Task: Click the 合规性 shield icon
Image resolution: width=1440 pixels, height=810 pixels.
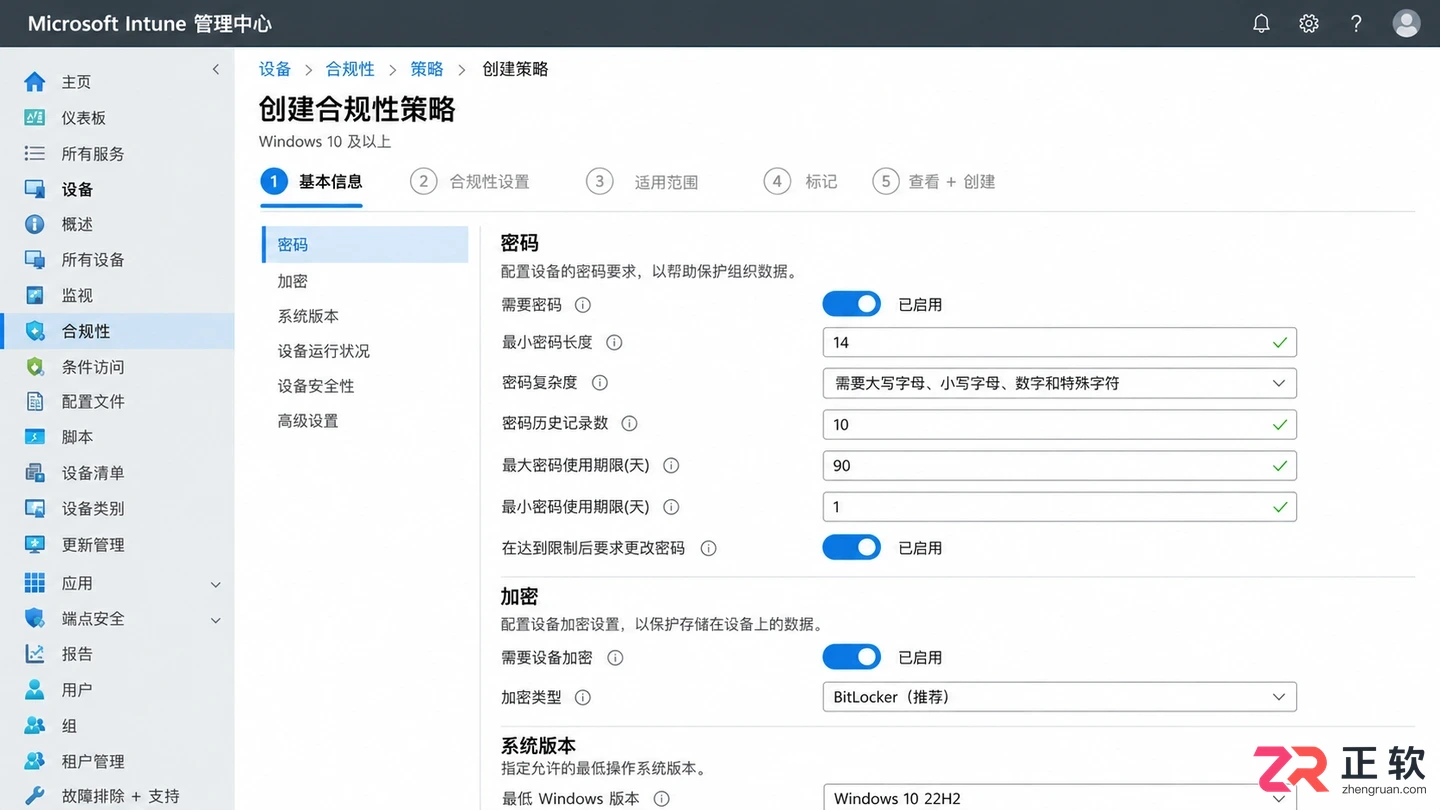Action: pyautogui.click(x=35, y=331)
